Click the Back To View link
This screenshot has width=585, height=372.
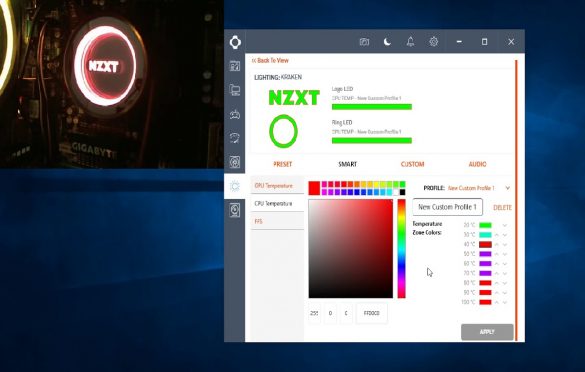pyautogui.click(x=270, y=60)
